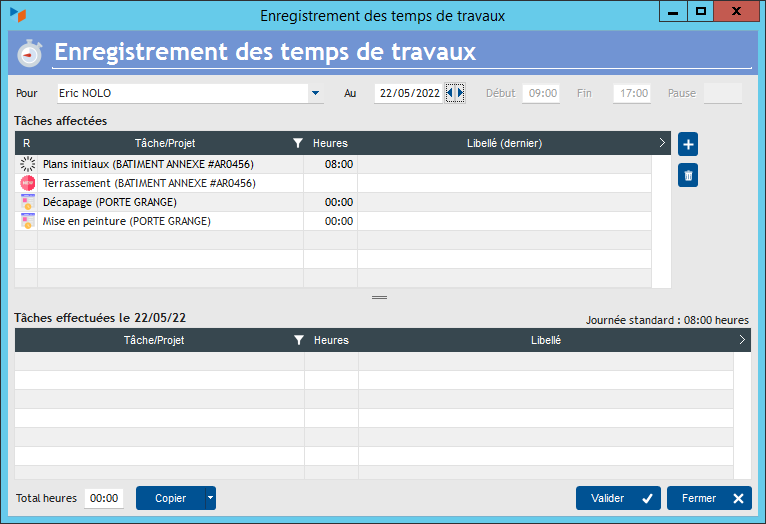The image size is (766, 524).
Task: Expand the Copier button dropdown arrow
Action: click(x=209, y=498)
